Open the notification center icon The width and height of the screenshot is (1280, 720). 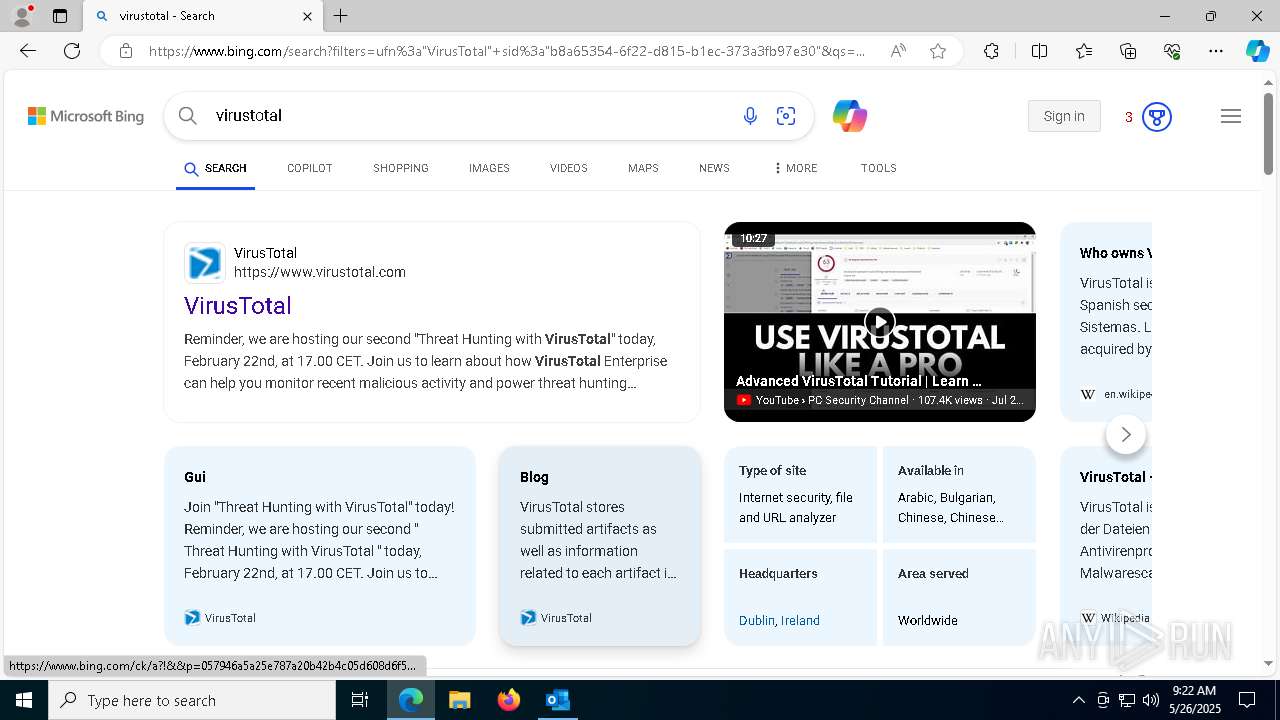(x=1247, y=700)
